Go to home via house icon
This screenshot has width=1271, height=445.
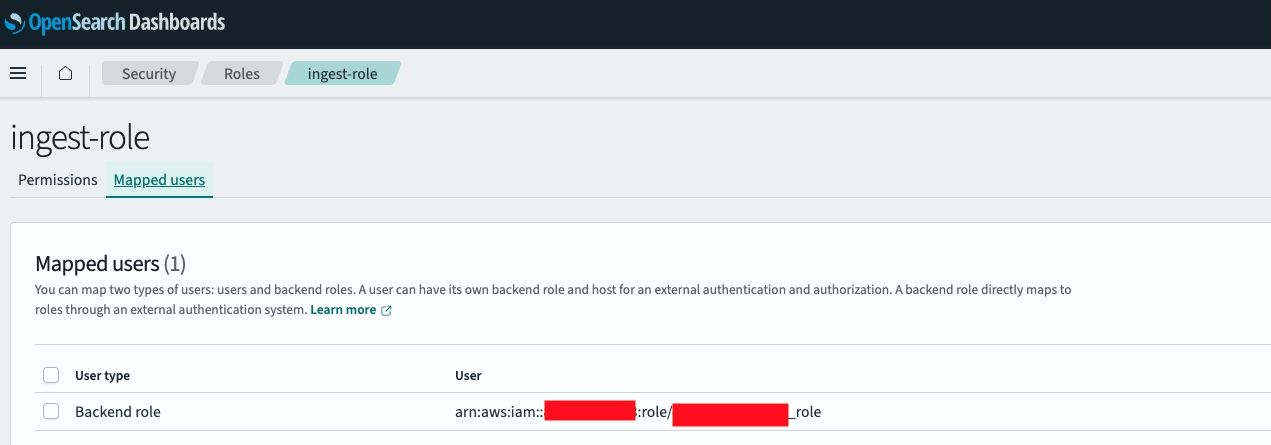(x=65, y=73)
